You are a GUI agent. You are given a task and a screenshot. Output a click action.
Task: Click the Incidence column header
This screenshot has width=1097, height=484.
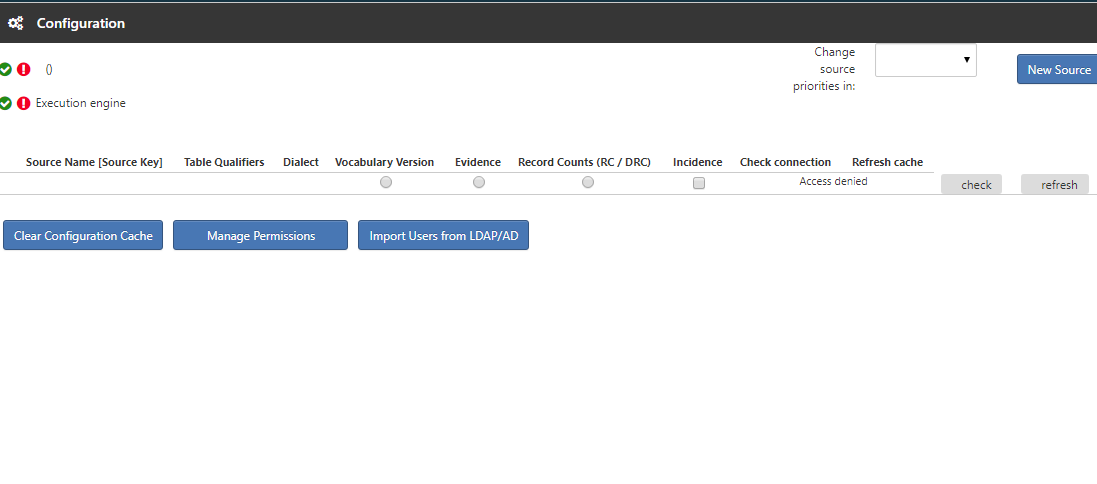point(698,162)
